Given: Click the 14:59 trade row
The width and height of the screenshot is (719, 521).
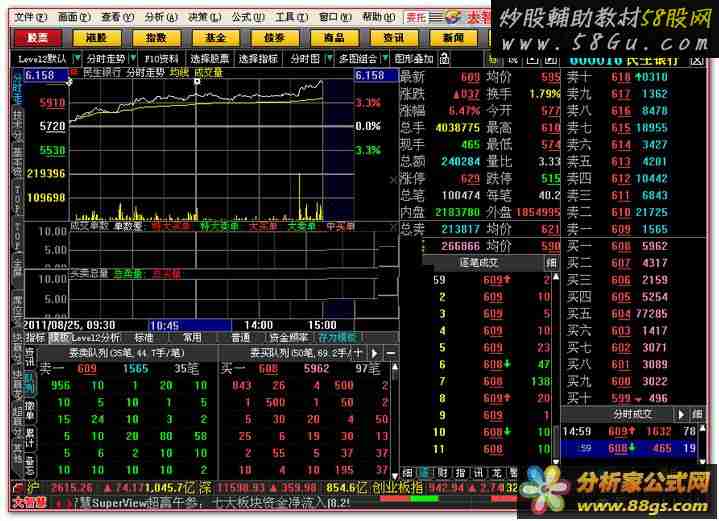Looking at the screenshot, I should tap(629, 431).
